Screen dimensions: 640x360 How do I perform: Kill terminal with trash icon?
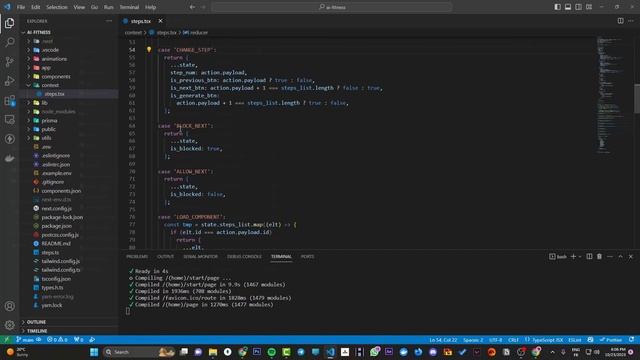[599, 256]
